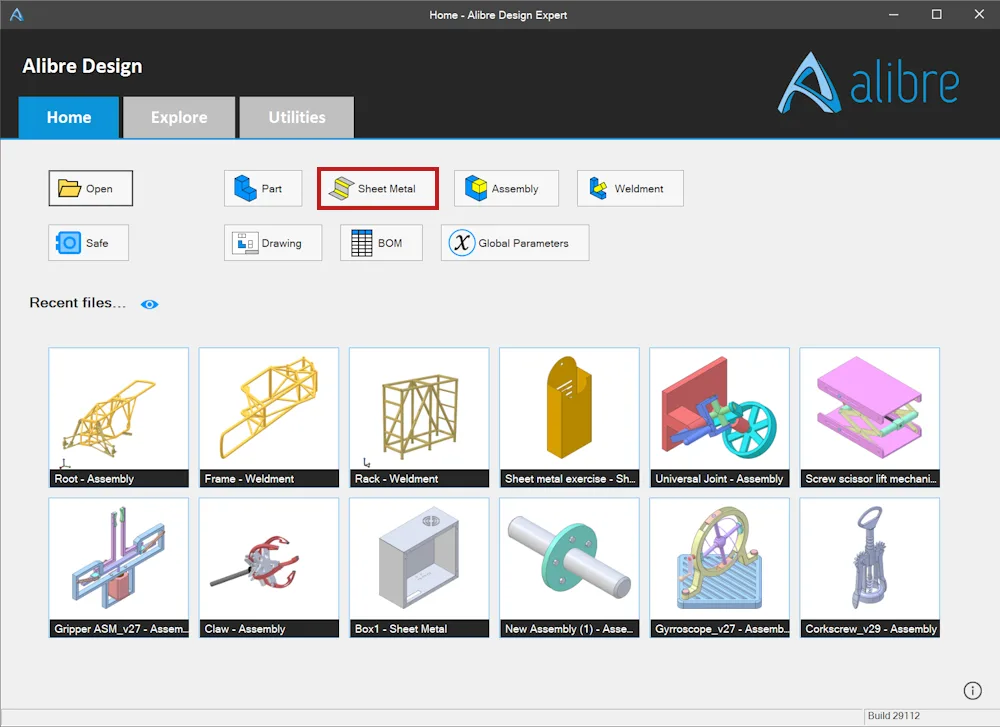
Task: Open the Corkscrew_v29 - Assembly file
Action: (x=870, y=568)
